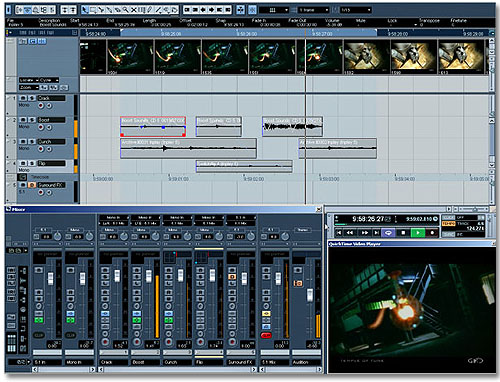Select the Surround FX track name
Screen dimensions: 500x382
(51, 185)
